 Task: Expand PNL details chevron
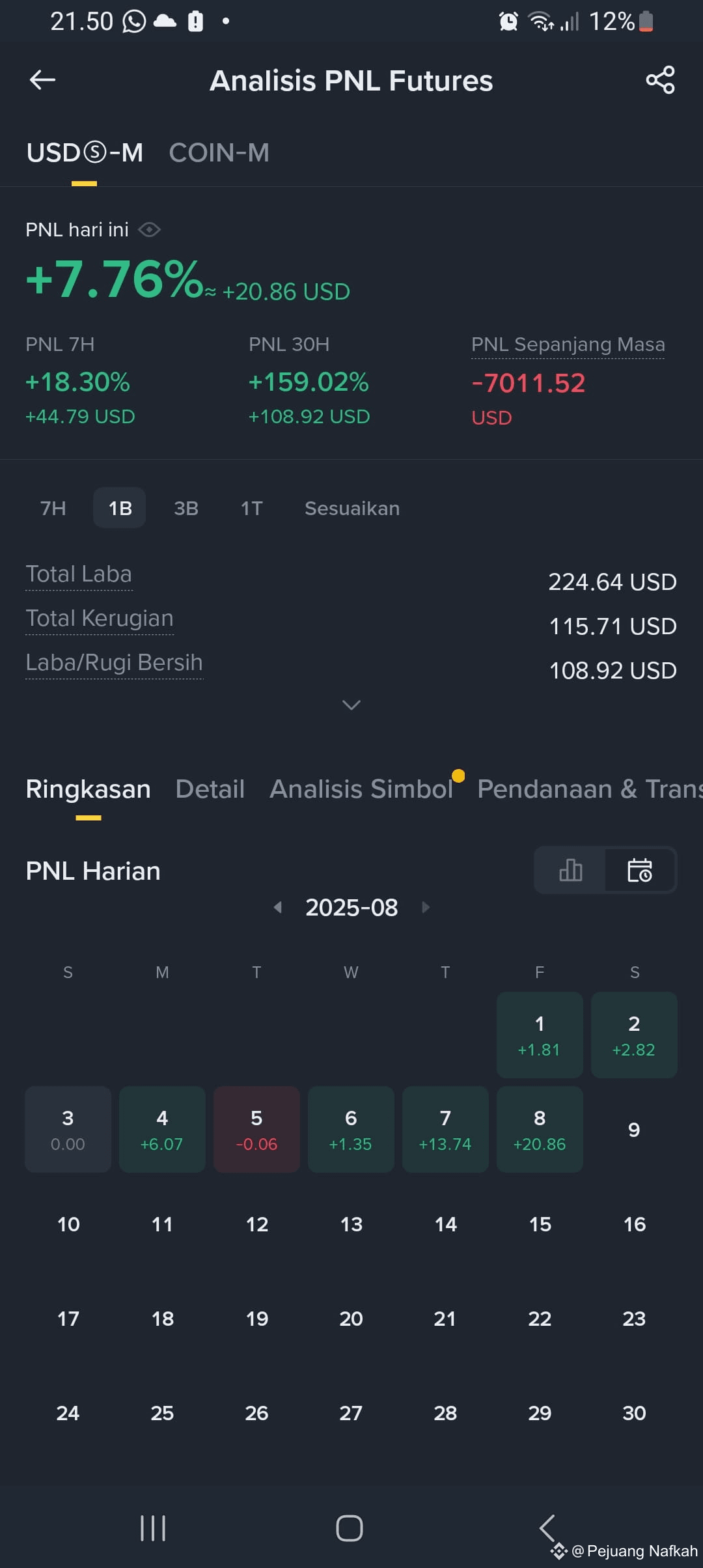pyautogui.click(x=351, y=705)
